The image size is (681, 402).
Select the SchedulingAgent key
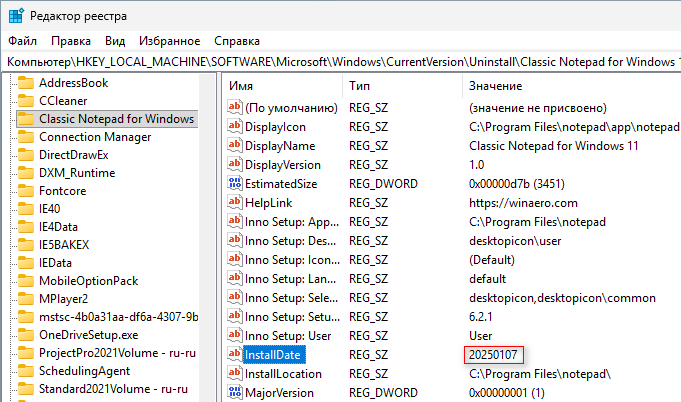(84, 371)
